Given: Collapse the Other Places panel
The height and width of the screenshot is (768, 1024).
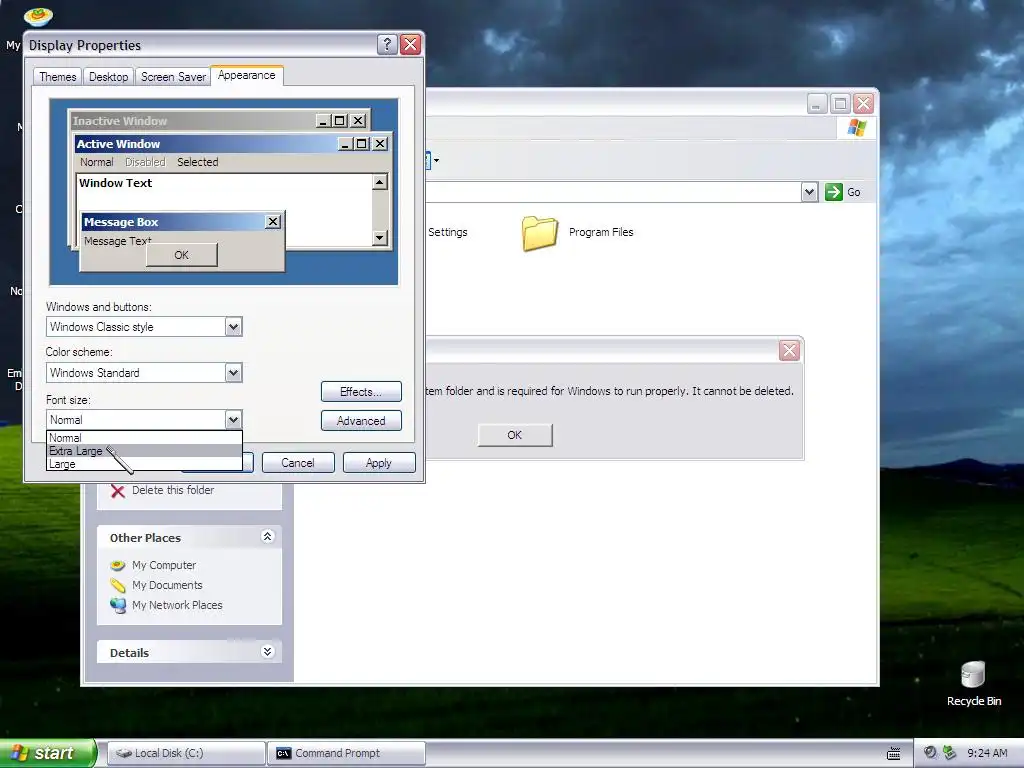Looking at the screenshot, I should (267, 537).
